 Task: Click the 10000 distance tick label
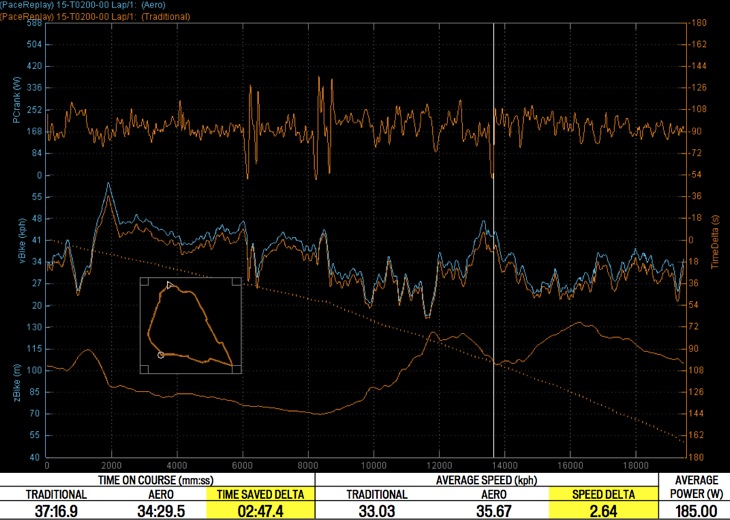click(x=373, y=466)
